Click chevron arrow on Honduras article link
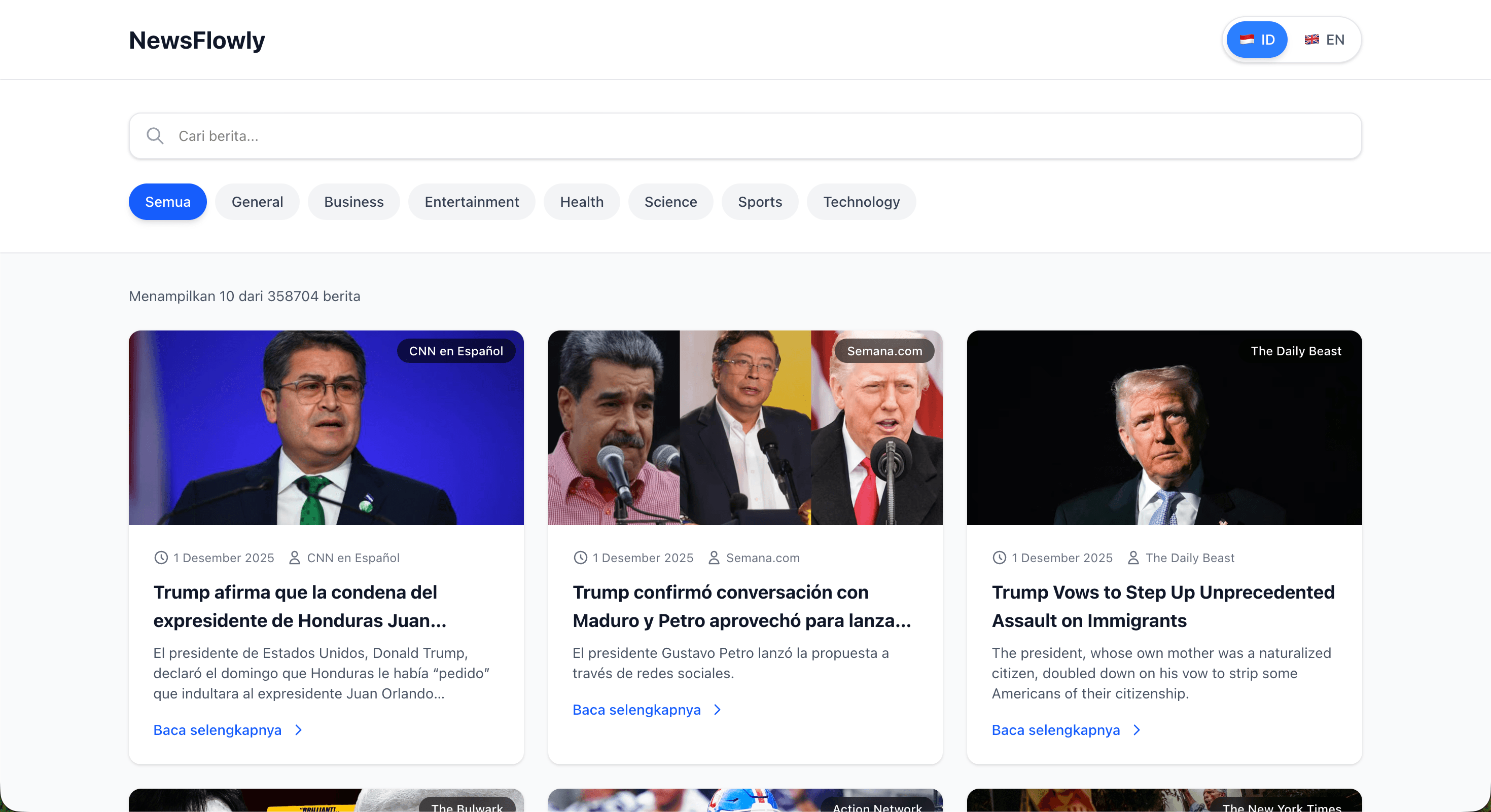Screen dimensions: 1491x812 coord(299,730)
